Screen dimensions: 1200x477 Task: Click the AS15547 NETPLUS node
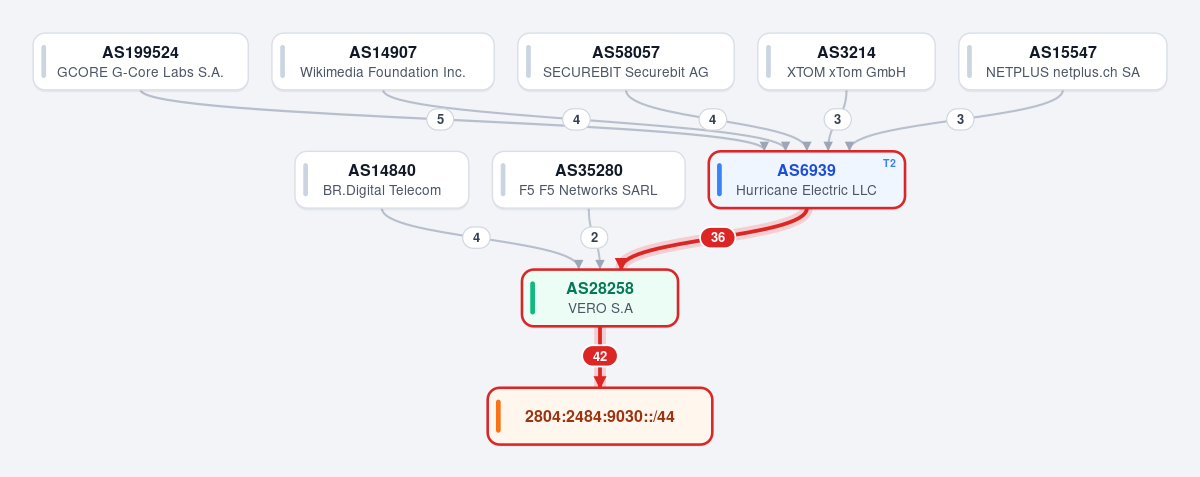[x=1063, y=62]
